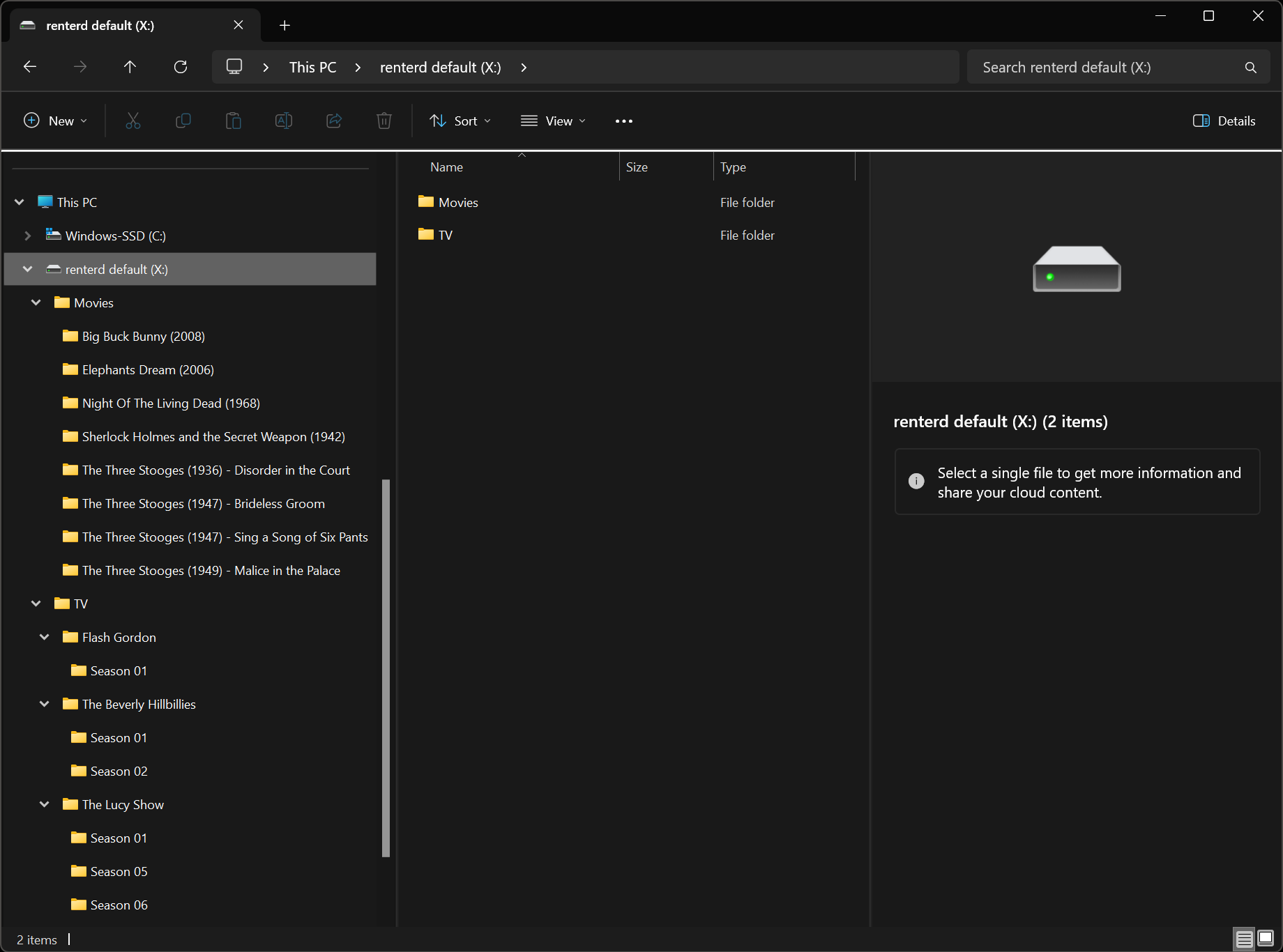Collapse the TV tree node
Screen dimensions: 1283x952
click(x=36, y=604)
